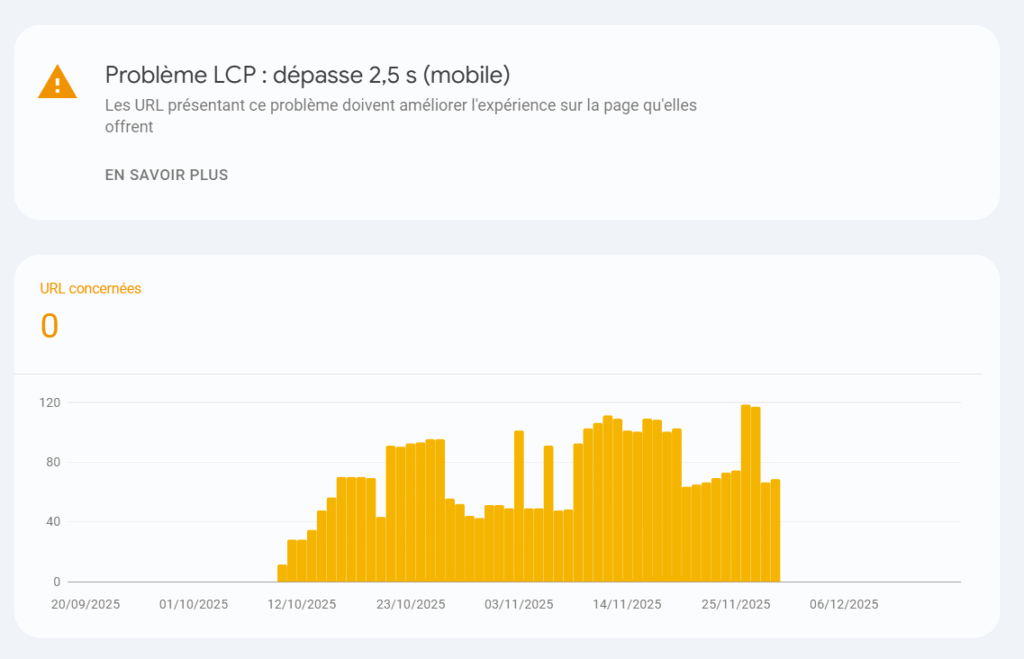Click the date label 03/11/2025

tap(517, 604)
